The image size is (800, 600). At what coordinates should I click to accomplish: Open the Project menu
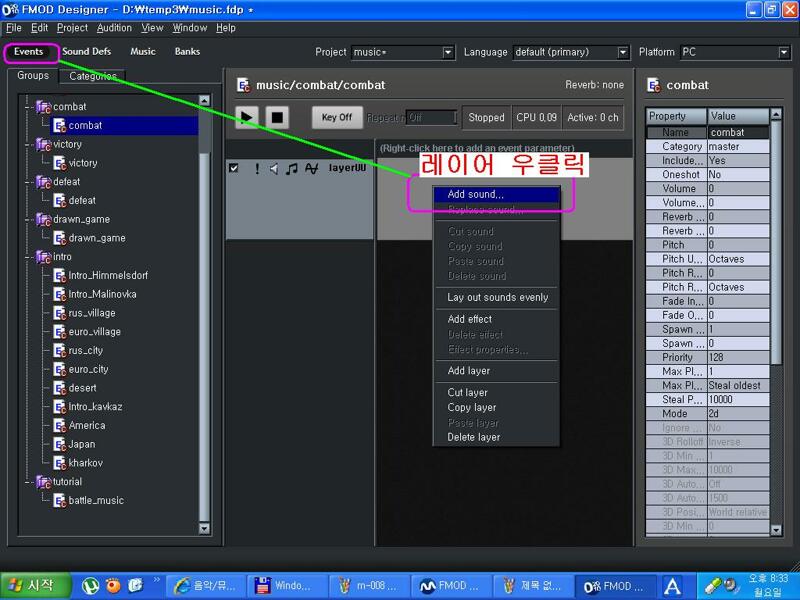pos(72,28)
